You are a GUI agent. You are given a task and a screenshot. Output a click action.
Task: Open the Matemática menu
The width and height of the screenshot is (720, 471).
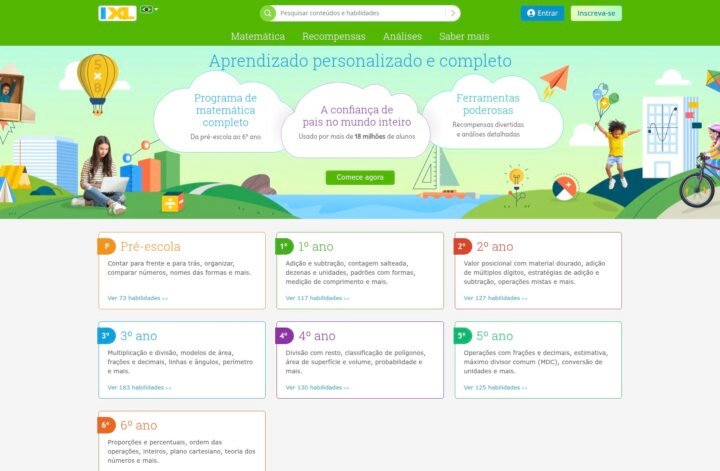257,36
